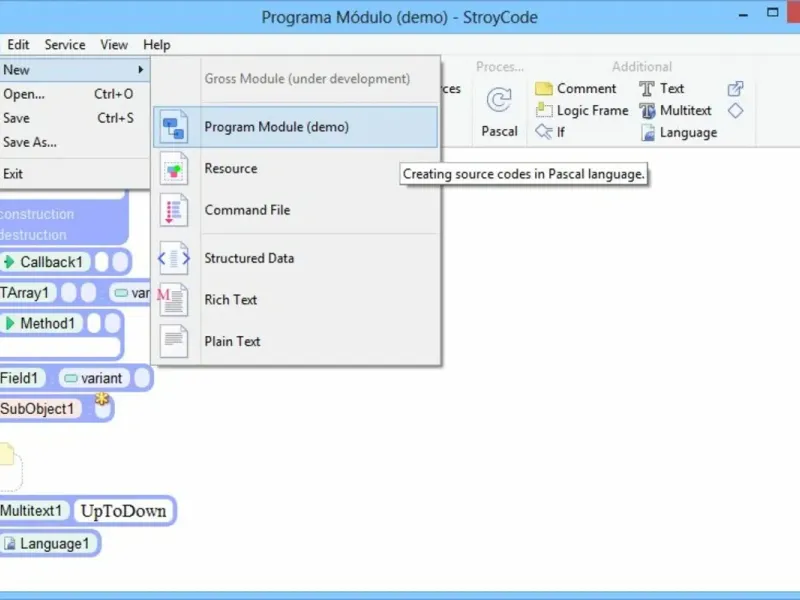Click the diamond icon in Additional group
Viewport: 800px width, 600px height.
coord(735,110)
